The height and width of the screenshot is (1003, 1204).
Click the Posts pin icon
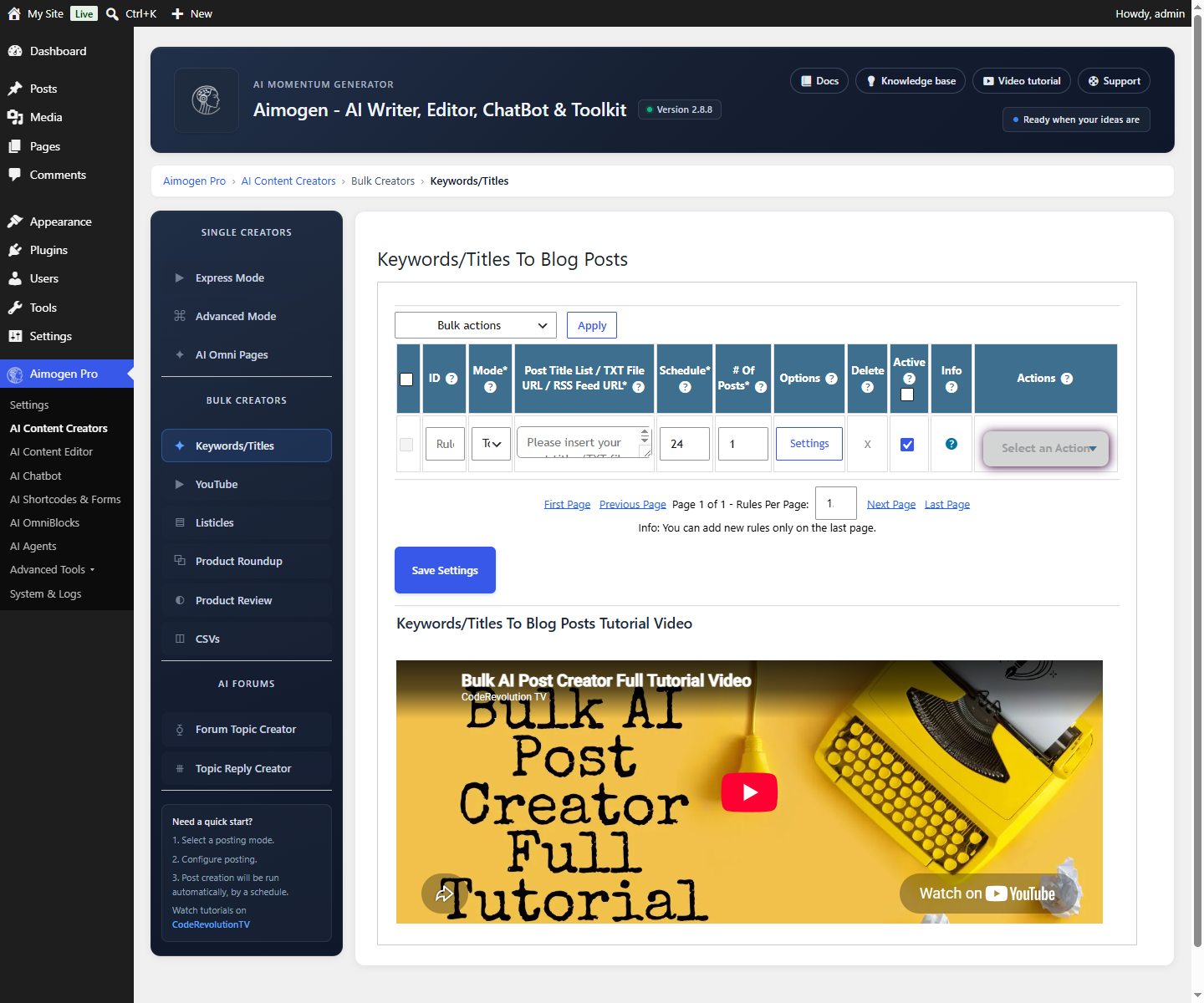[x=15, y=89]
